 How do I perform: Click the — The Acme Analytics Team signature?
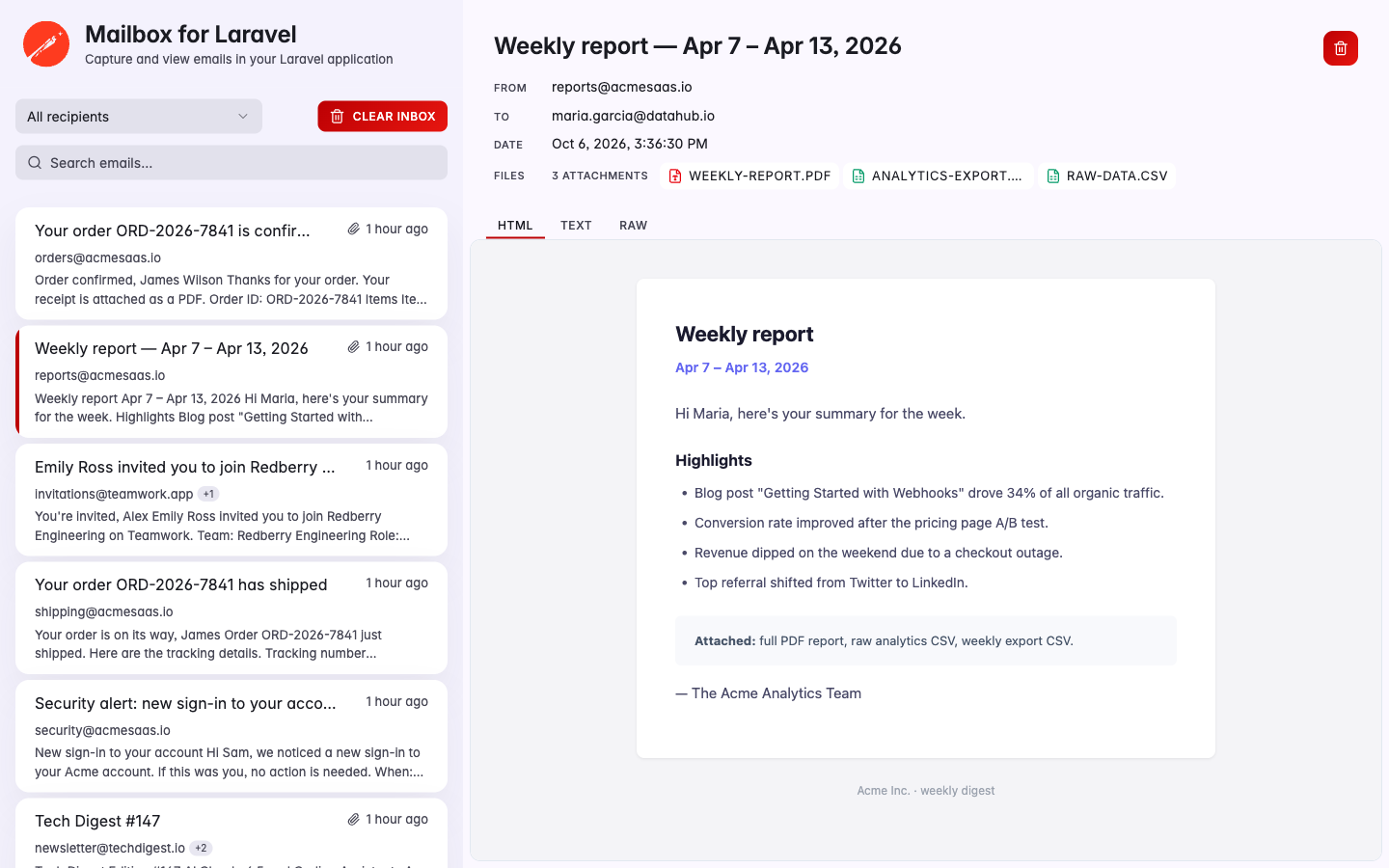click(769, 693)
